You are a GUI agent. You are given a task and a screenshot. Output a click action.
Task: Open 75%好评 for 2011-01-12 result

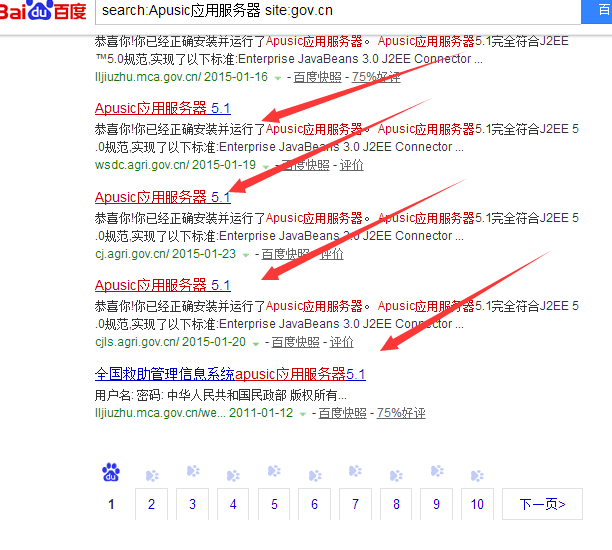coord(401,413)
